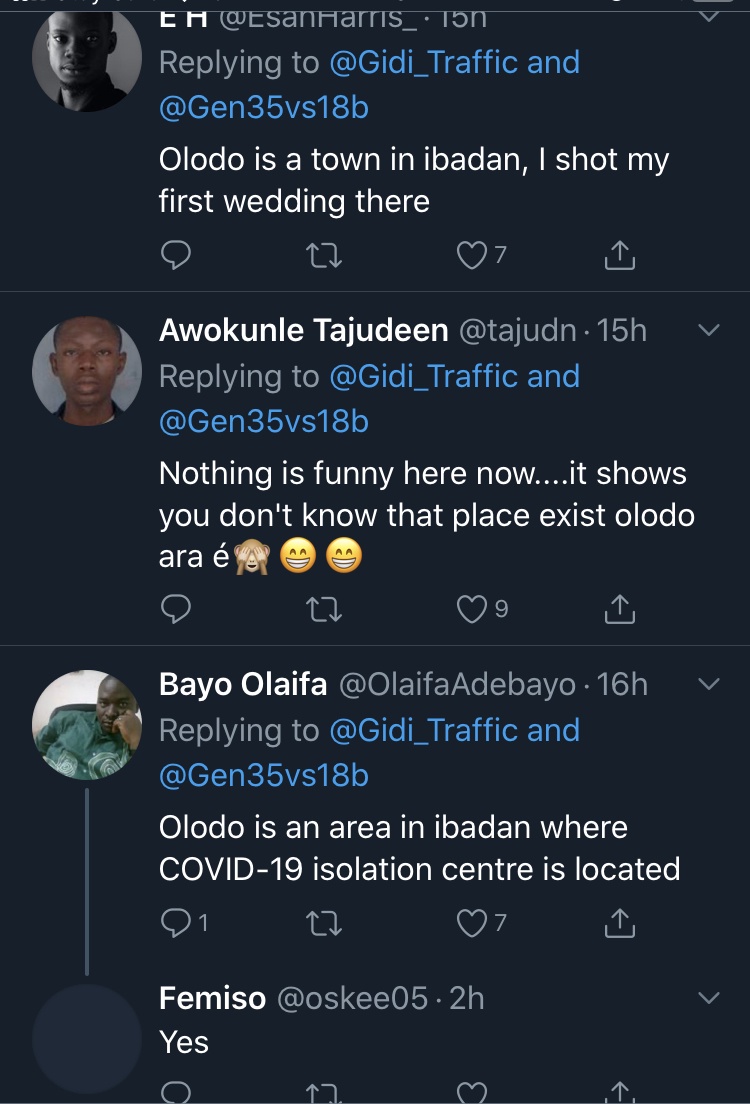Viewport: 750px width, 1104px height.
Task: Open Femiso's profile name
Action: pos(212,998)
